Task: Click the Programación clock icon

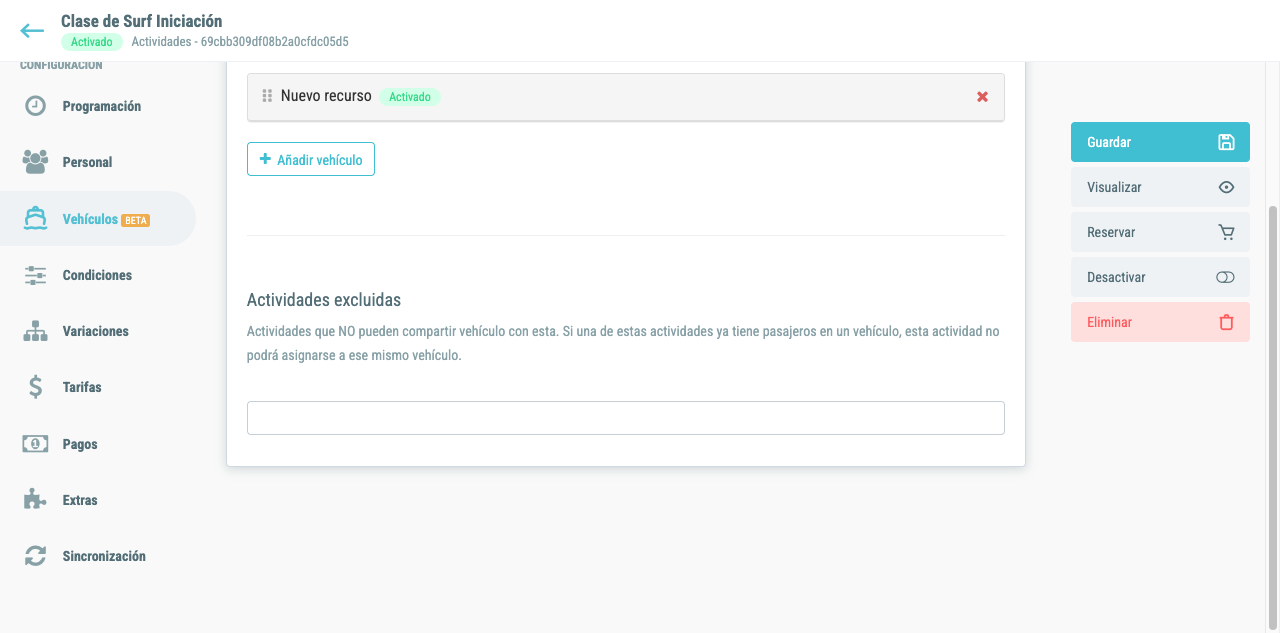Action: point(35,106)
